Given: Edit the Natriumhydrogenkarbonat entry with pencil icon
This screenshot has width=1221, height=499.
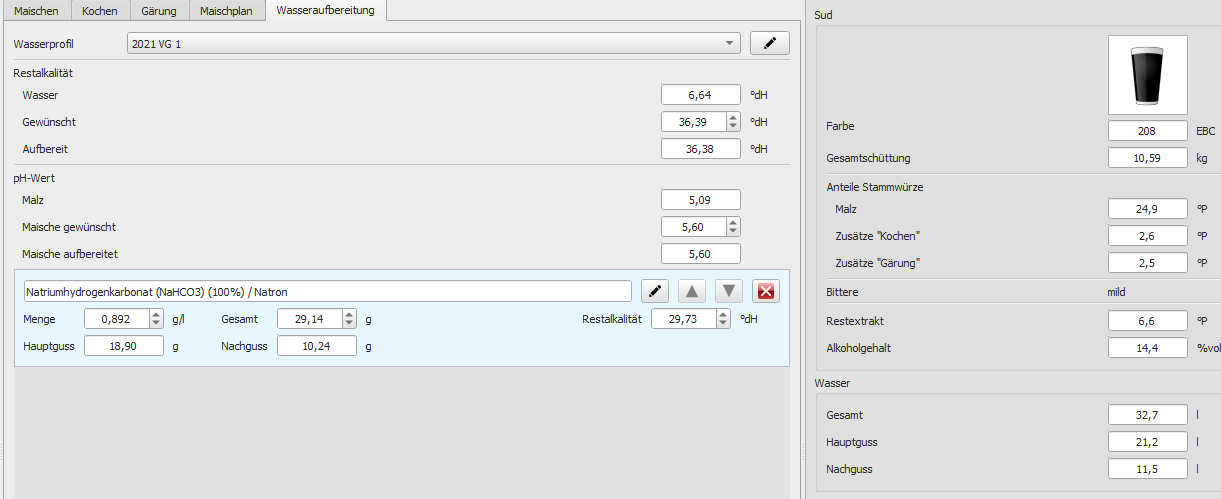Looking at the screenshot, I should pos(655,291).
